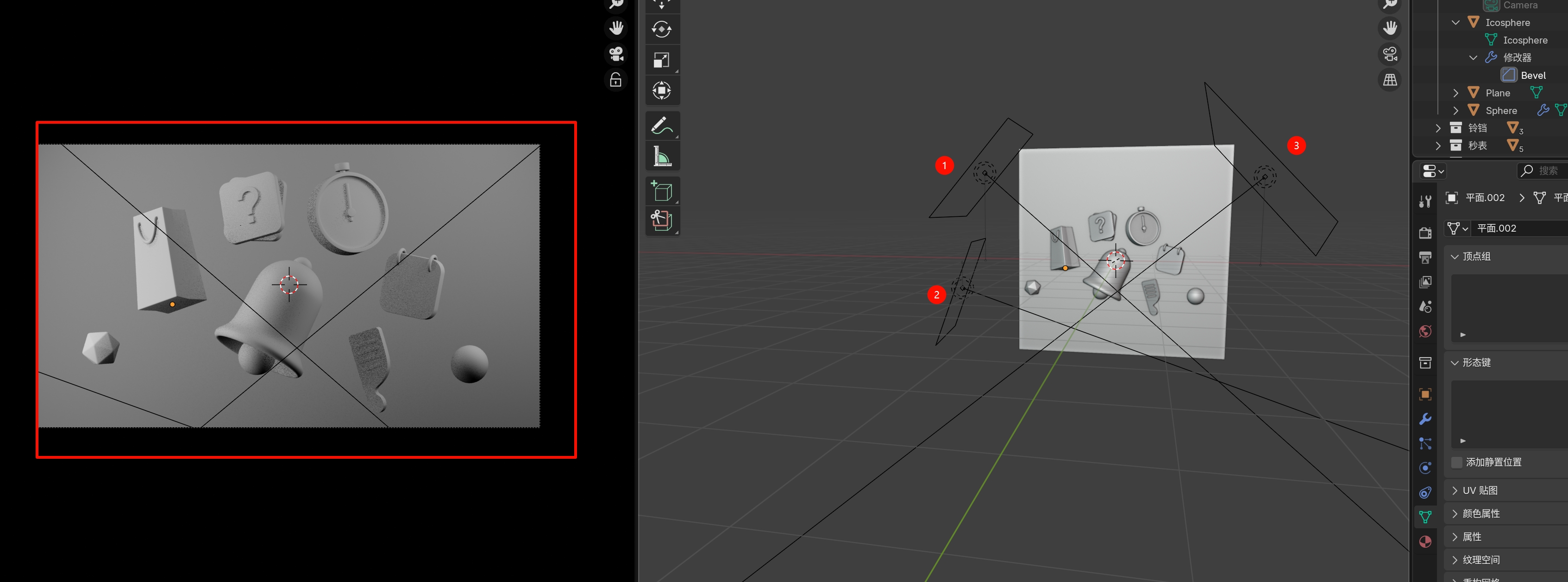Screen dimensions: 1568x582
Task: Activate the Annotate pencil tool
Action: (661, 126)
